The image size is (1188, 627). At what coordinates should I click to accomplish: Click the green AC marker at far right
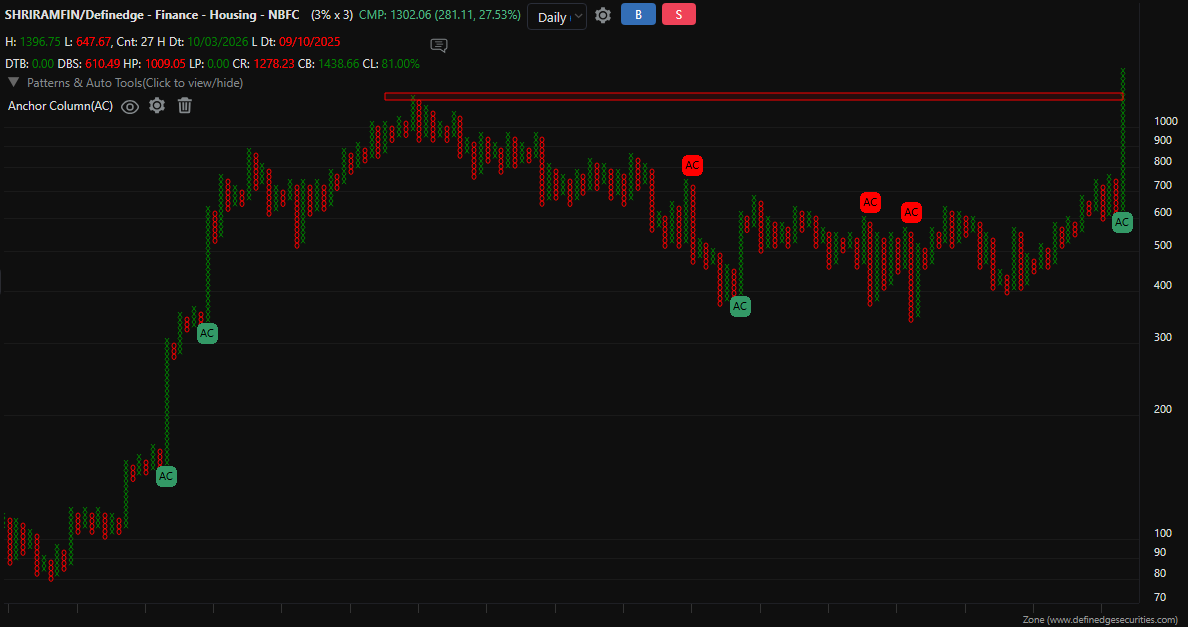(x=1122, y=222)
